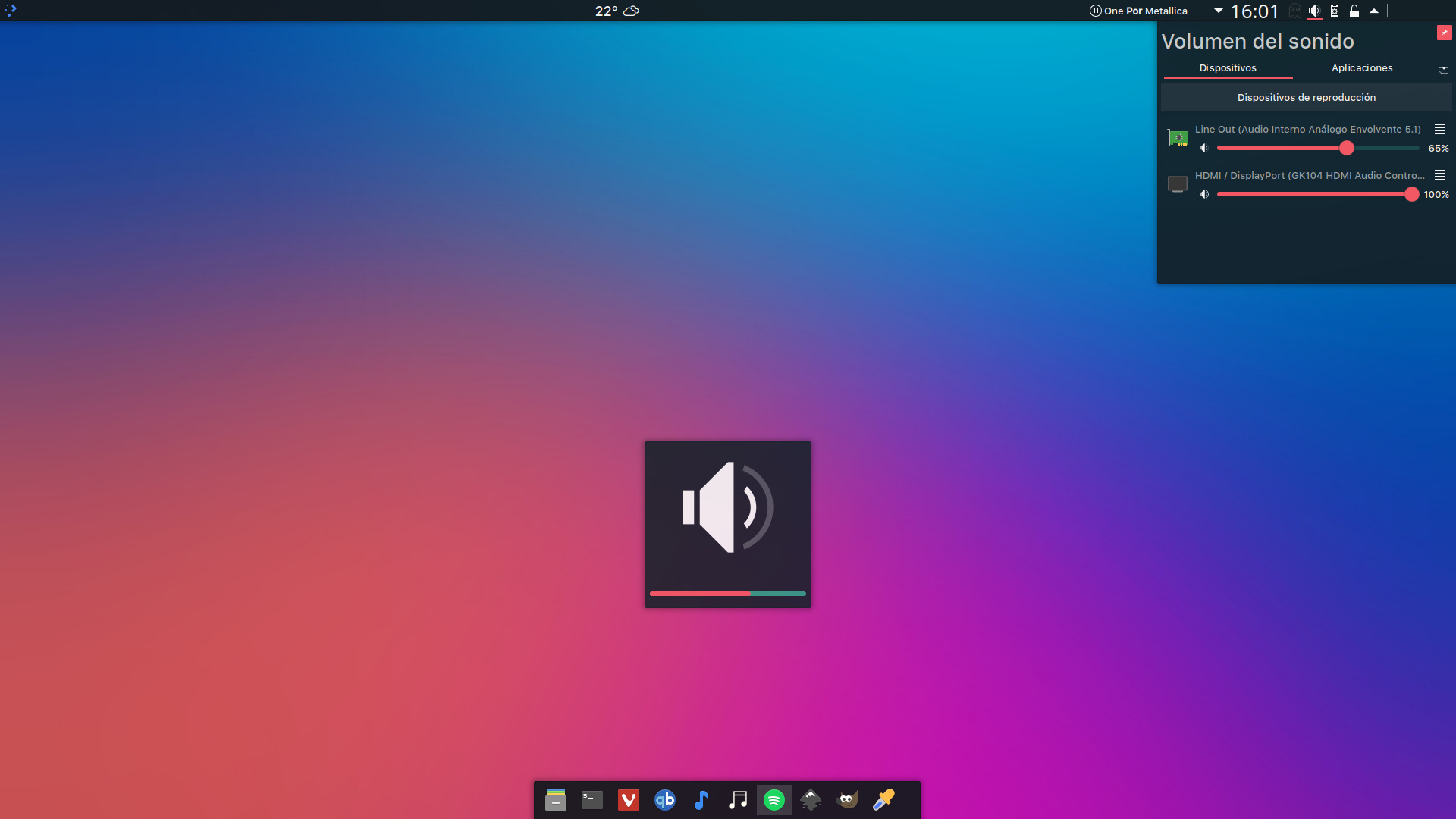Open the white double-note music app
This screenshot has width=1456, height=819.
[x=738, y=800]
